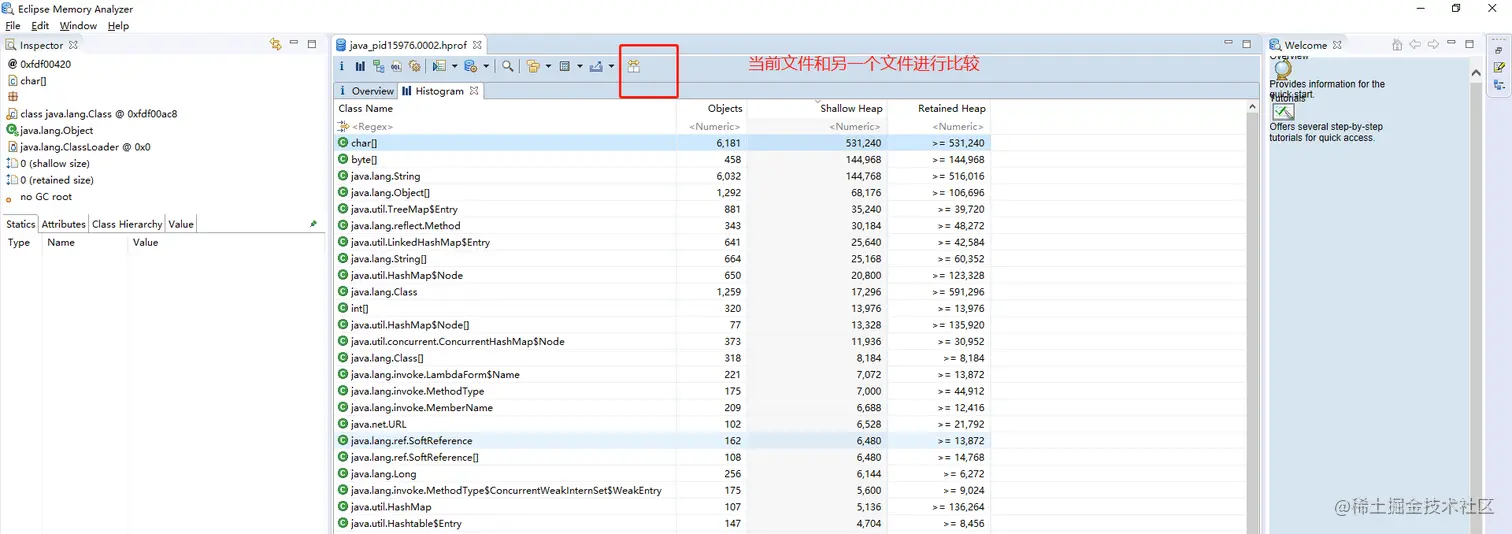Open the Group result by dropdown arrow
This screenshot has height=534, width=1512.
tap(548, 66)
